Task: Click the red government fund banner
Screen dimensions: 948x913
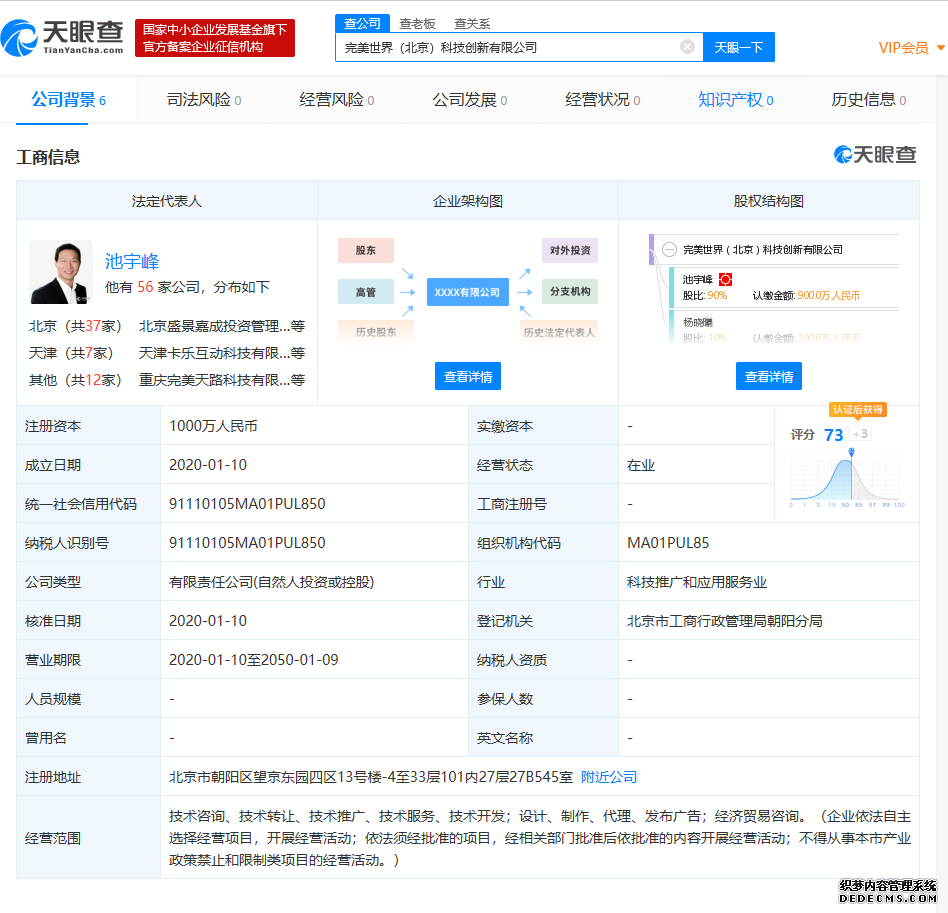Action: [x=215, y=37]
